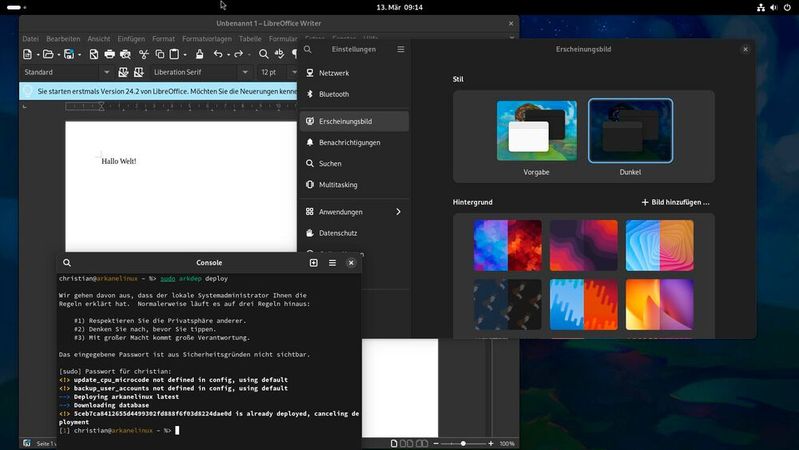Expand the Liberation Serif font dropdown
799x450 pixels.
[245, 72]
